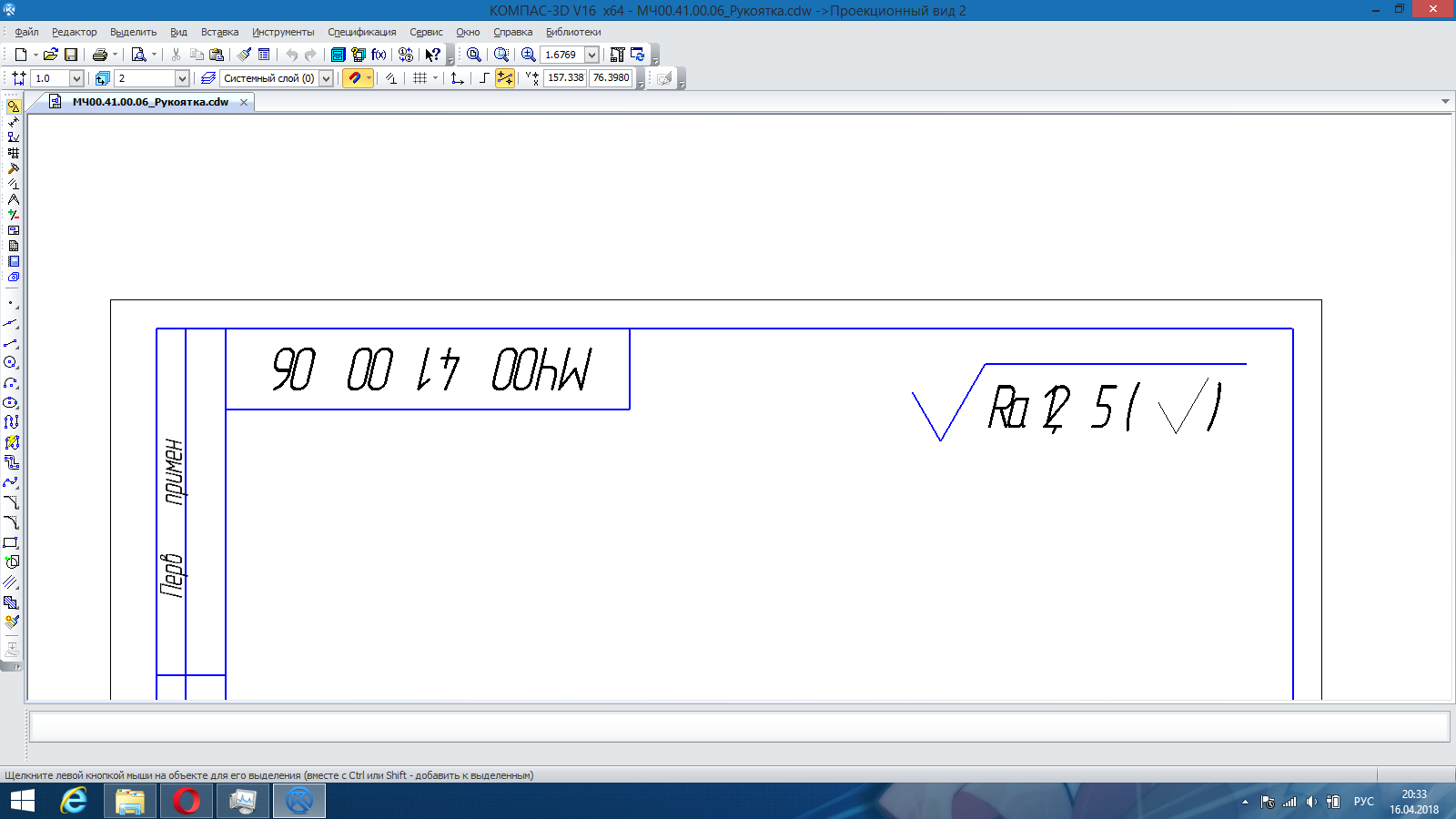Create a new document with the New icon
The image size is (1456, 819).
coord(20,55)
